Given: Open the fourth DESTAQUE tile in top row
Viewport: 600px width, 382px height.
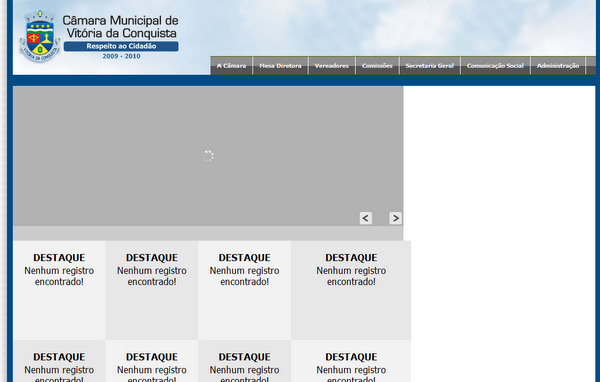Looking at the screenshot, I should click(x=351, y=290).
